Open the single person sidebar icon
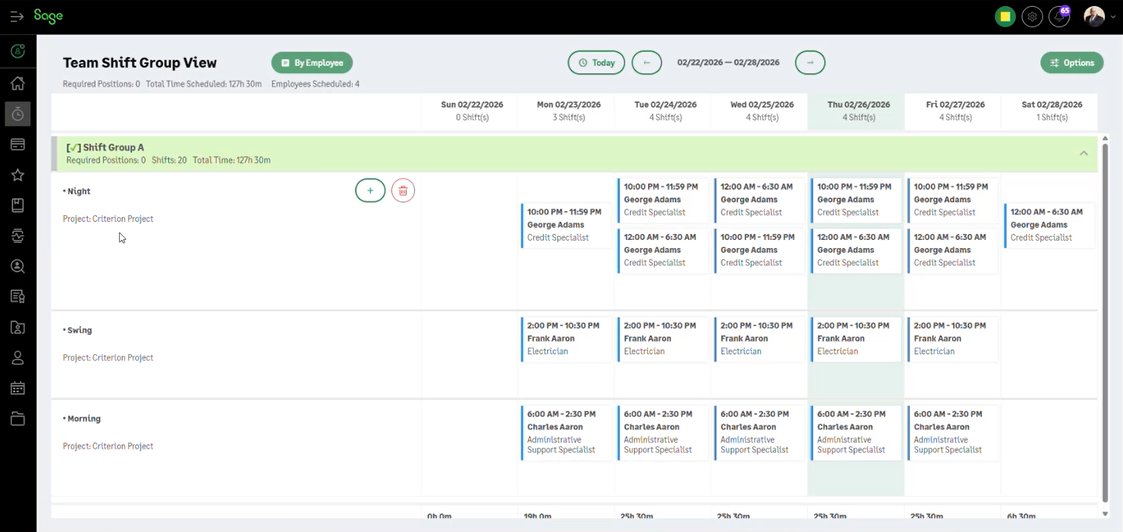The image size is (1123, 532). pos(18,357)
